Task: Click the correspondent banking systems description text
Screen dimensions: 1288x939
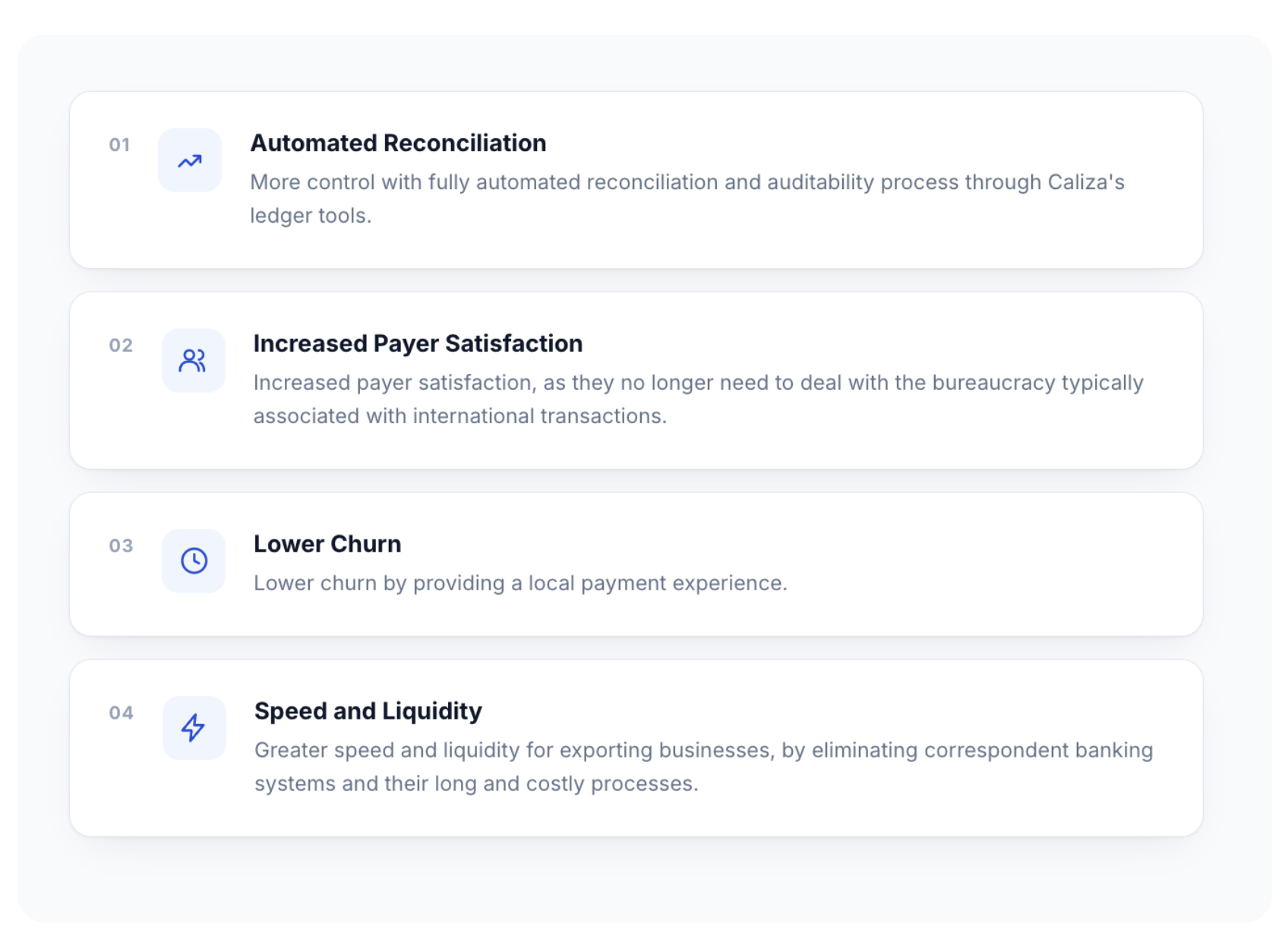Action: coord(704,767)
